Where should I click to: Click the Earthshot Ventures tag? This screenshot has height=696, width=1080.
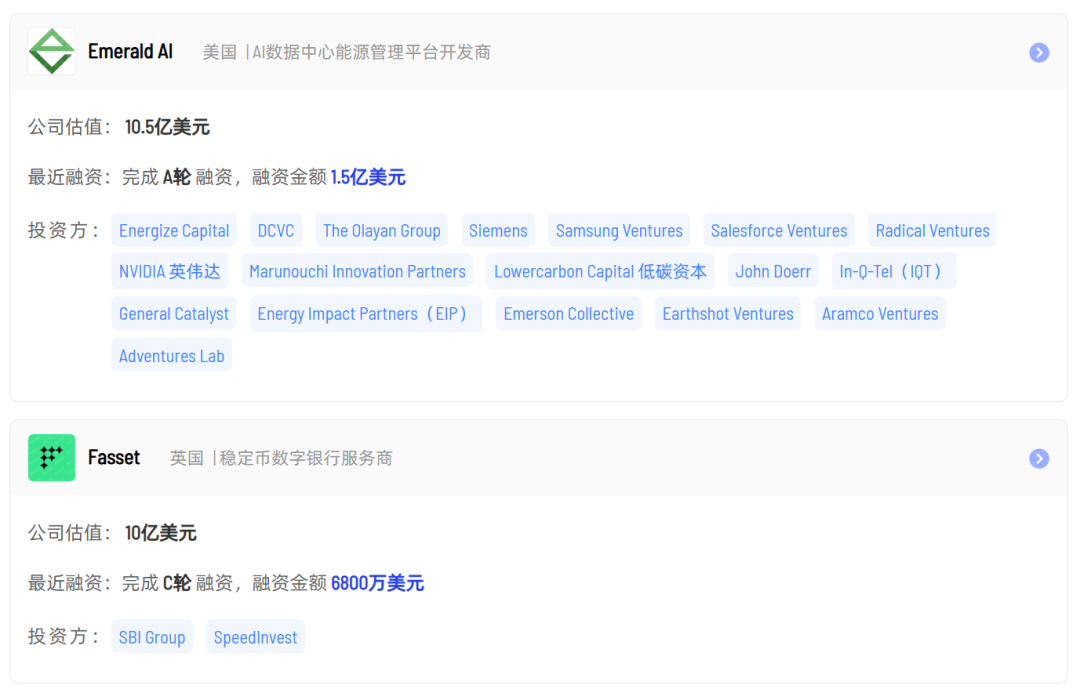point(728,314)
